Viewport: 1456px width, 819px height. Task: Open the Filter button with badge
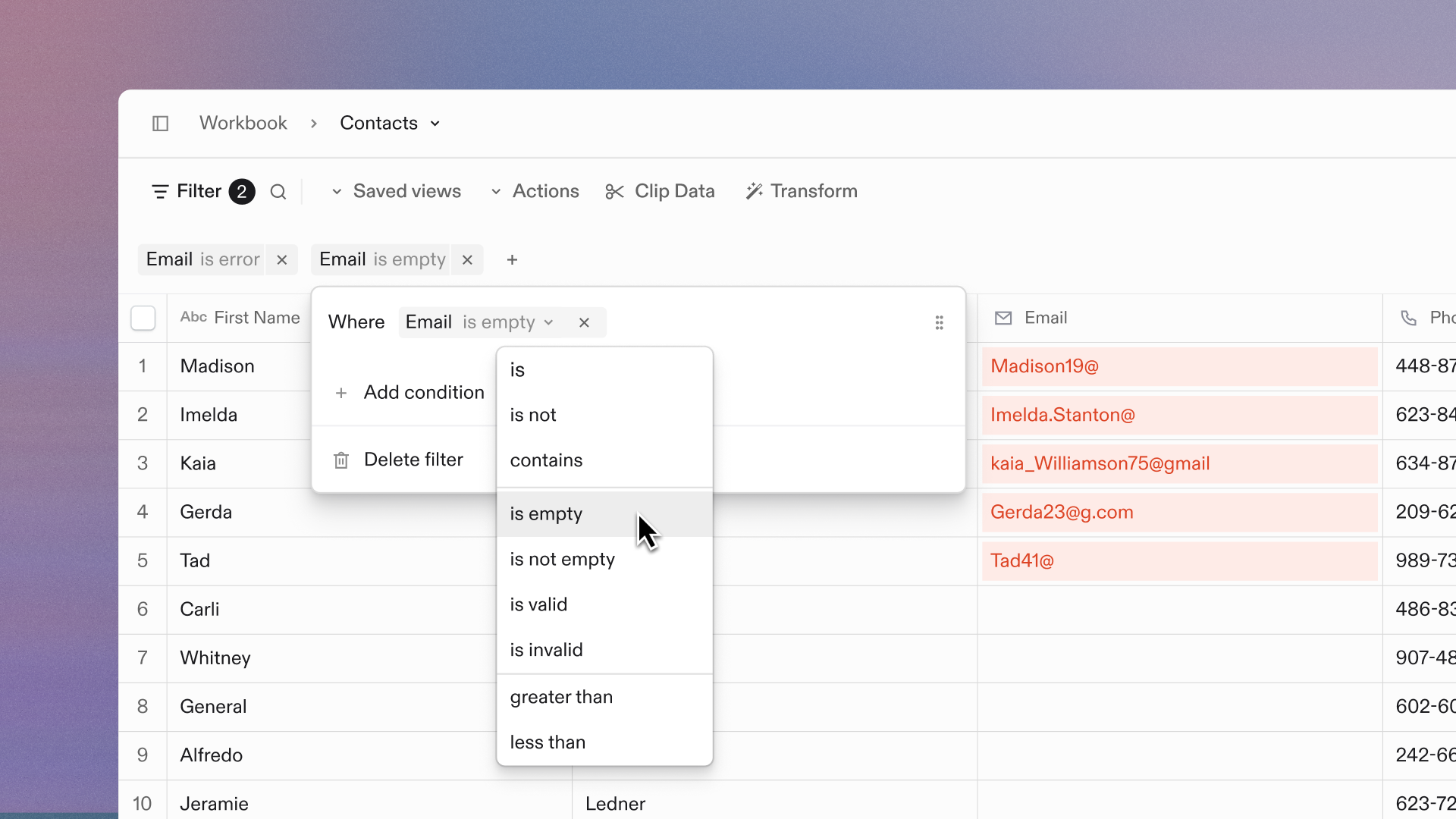point(202,191)
